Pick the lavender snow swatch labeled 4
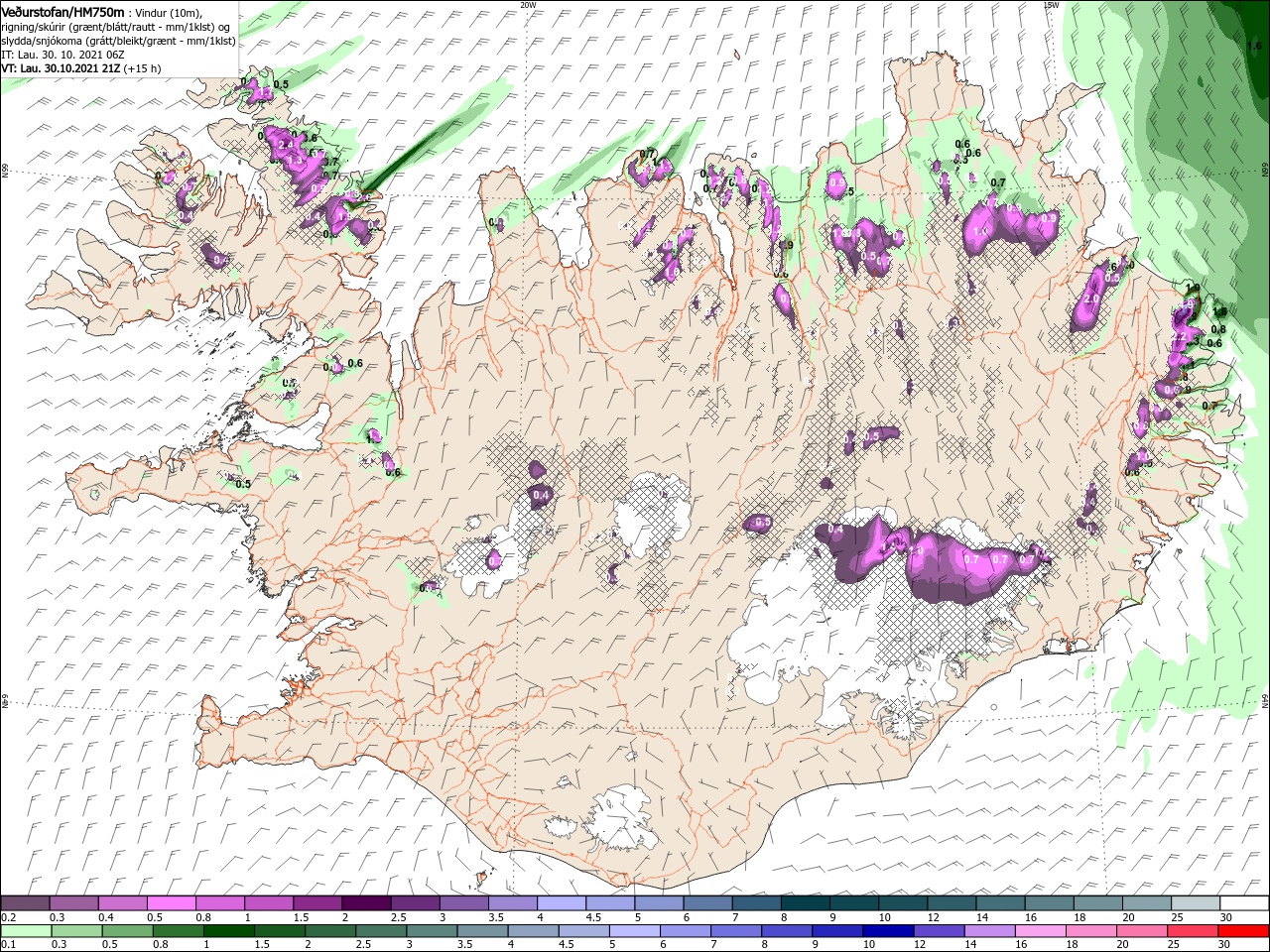Image resolution: width=1270 pixels, height=952 pixels. click(x=561, y=903)
